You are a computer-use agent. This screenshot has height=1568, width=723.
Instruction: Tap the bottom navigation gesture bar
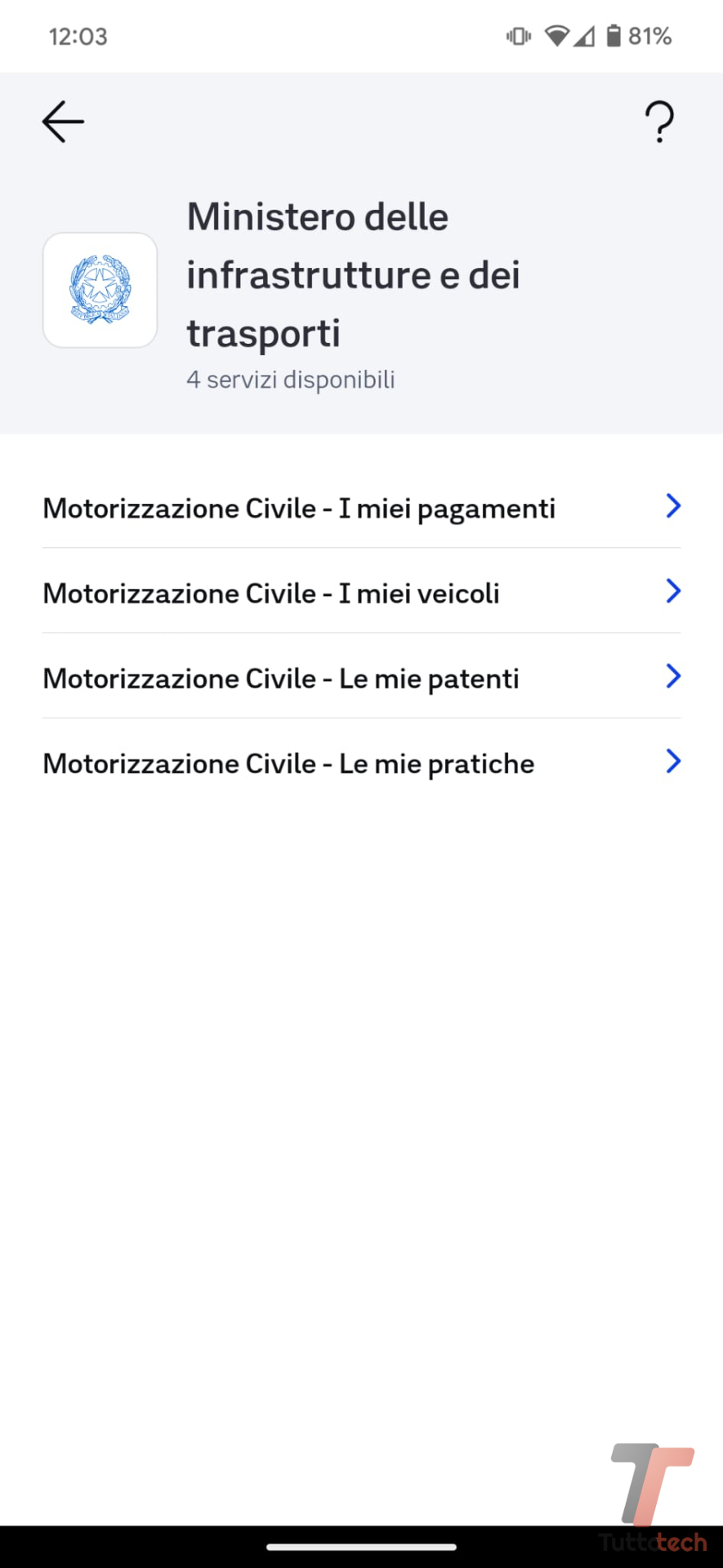click(361, 1547)
